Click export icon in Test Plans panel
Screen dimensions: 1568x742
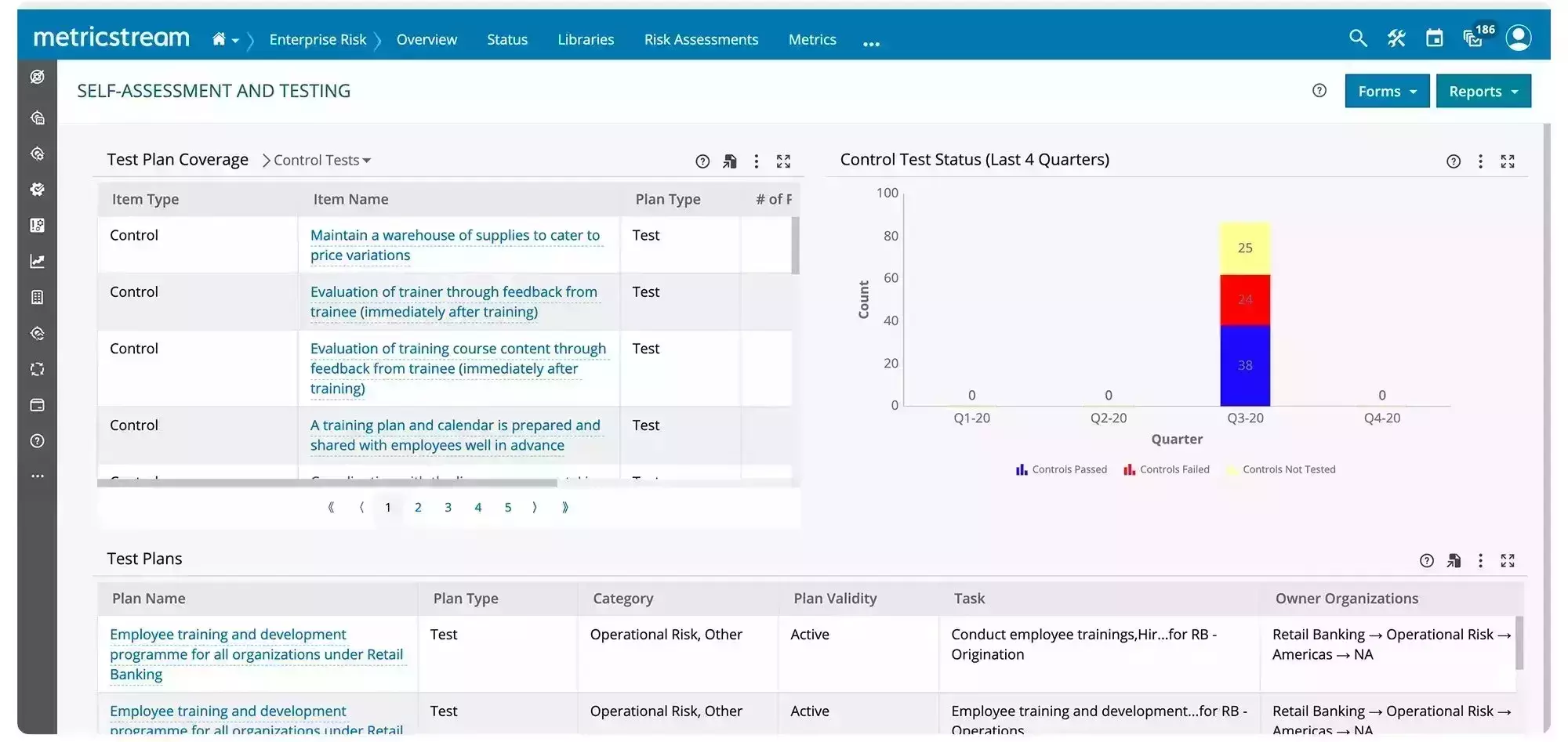click(x=1454, y=561)
